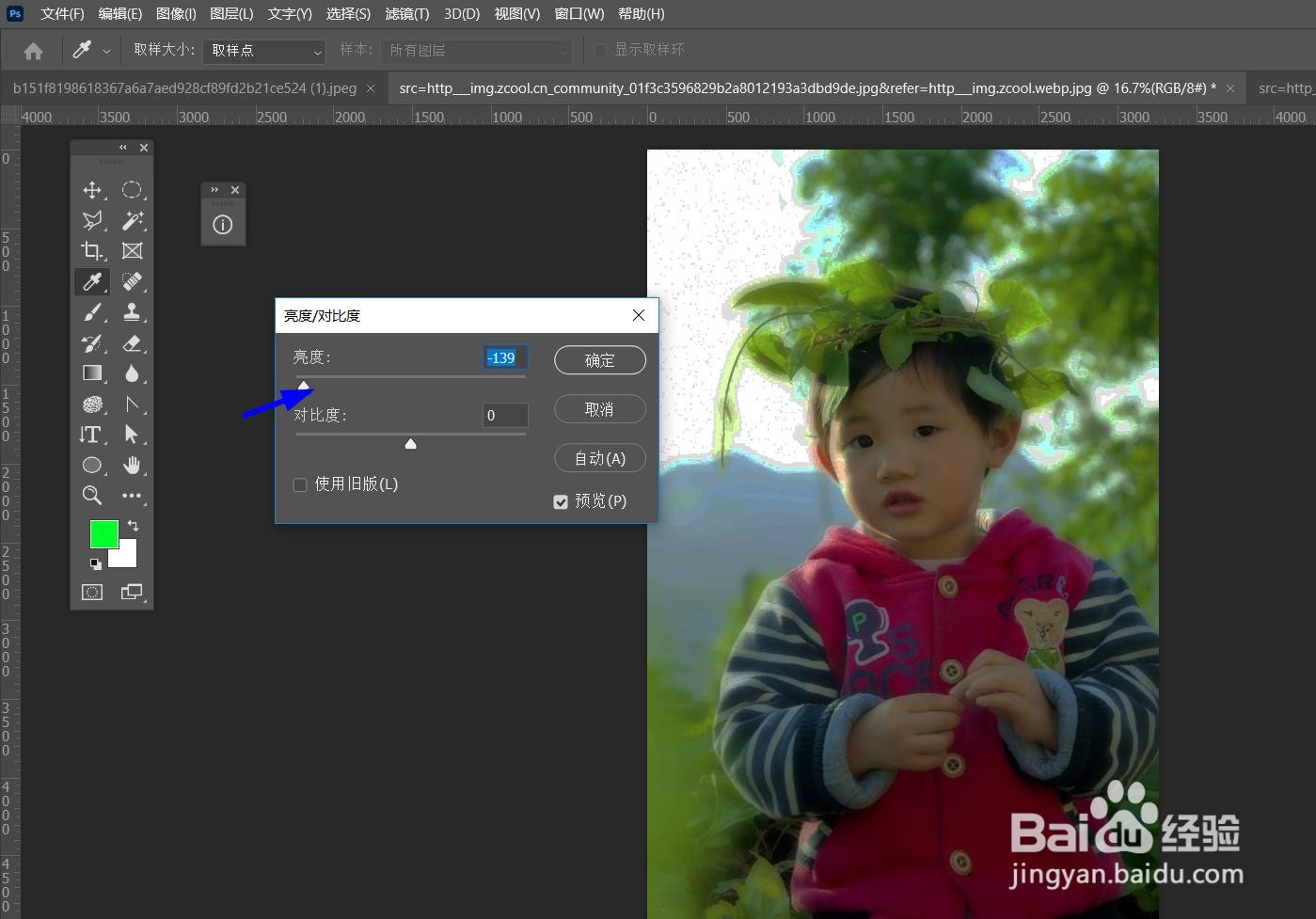Toggle the 显示取样环 checkbox
The height and width of the screenshot is (919, 1316).
pos(601,50)
